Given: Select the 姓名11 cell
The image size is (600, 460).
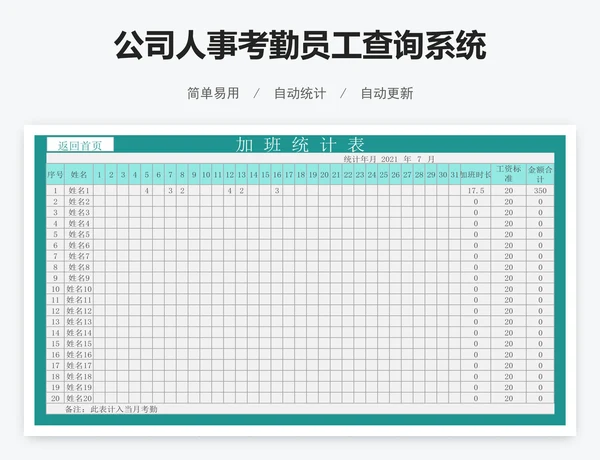Looking at the screenshot, I should 79,300.
